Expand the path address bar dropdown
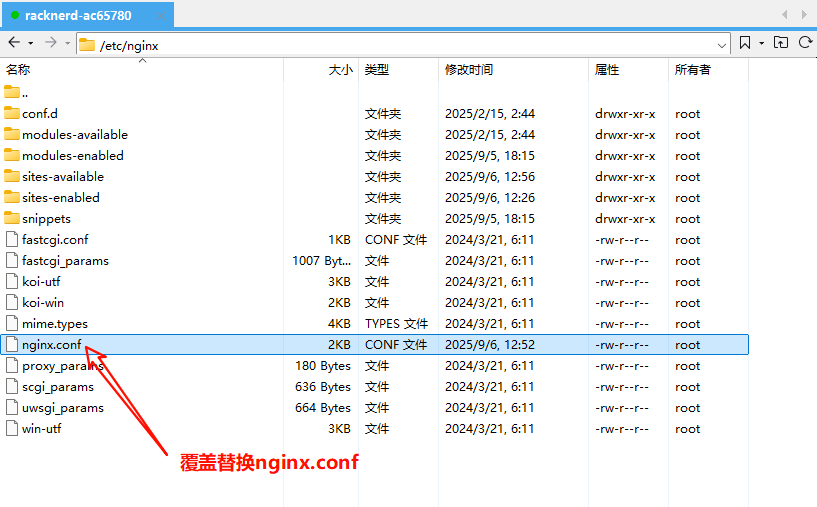This screenshot has width=817, height=507. click(722, 45)
